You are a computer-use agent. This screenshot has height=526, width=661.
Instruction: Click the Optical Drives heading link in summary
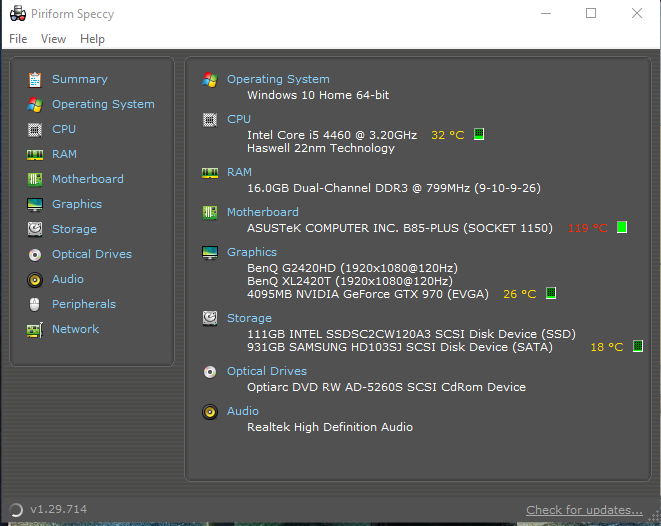(267, 371)
